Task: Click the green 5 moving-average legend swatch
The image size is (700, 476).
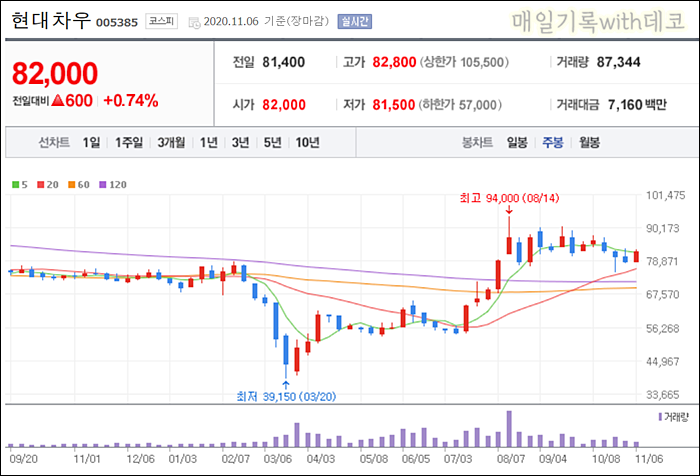Action: 16,184
